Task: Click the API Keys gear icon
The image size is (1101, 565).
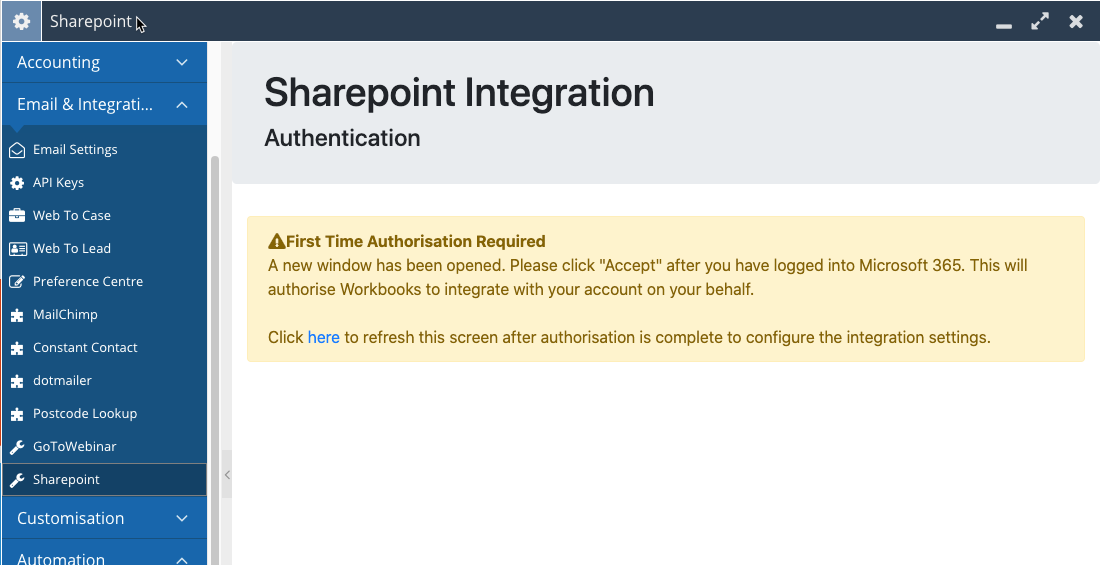Action: (x=17, y=182)
